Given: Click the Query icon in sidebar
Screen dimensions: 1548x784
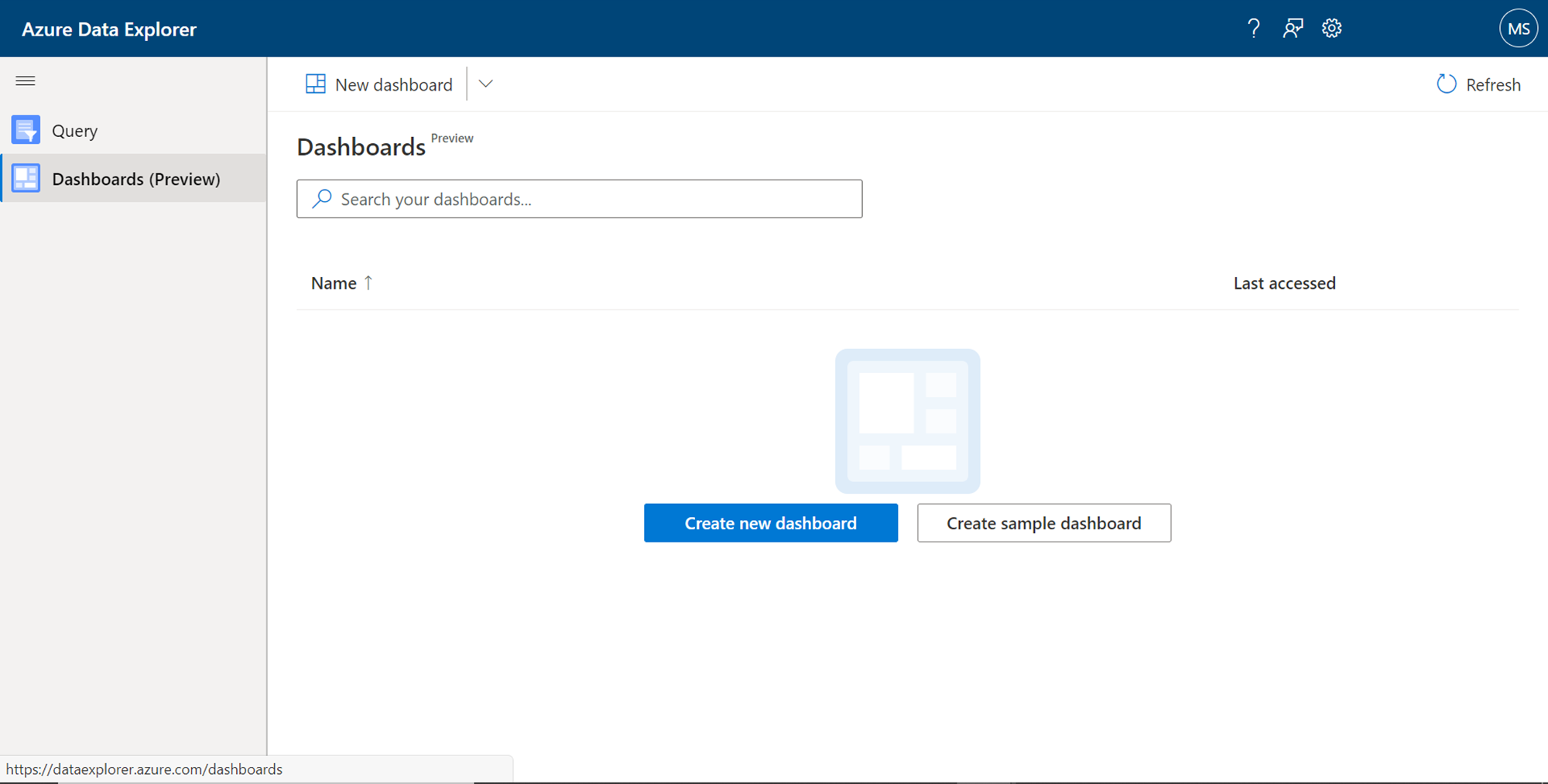Looking at the screenshot, I should point(26,130).
